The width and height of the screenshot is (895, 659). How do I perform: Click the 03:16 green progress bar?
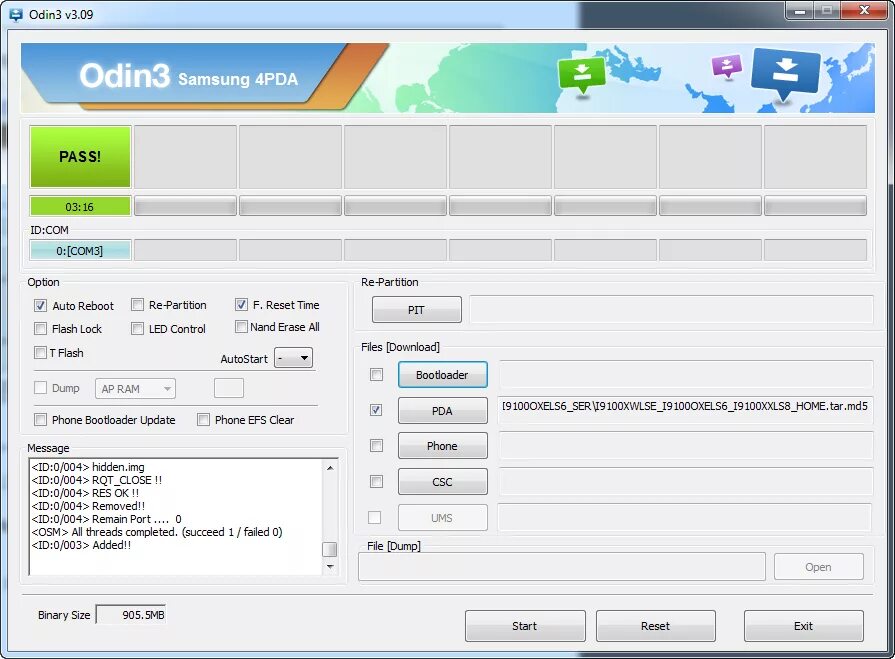(80, 207)
